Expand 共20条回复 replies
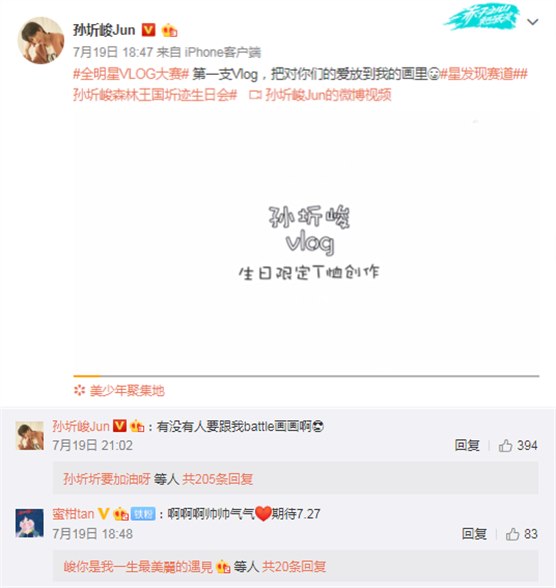The width and height of the screenshot is (556, 588). pyautogui.click(x=294, y=566)
